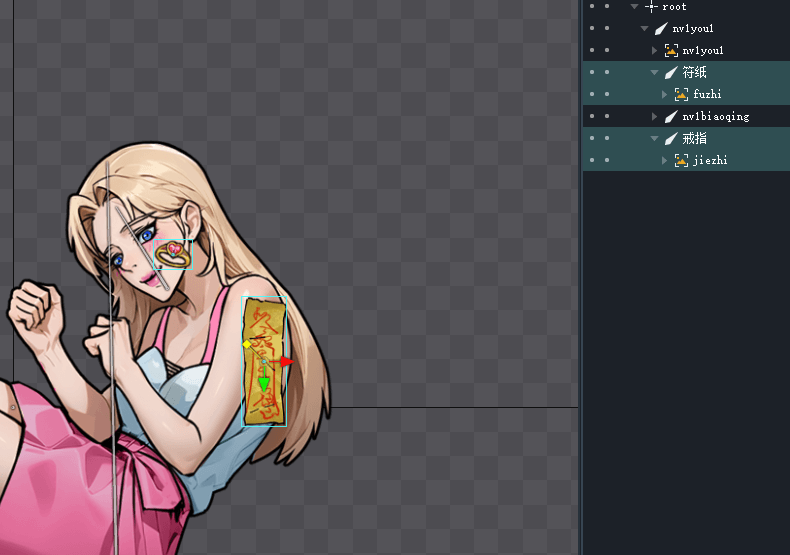
Task: Click the jiezhi slot image icon
Action: pyautogui.click(x=681, y=161)
